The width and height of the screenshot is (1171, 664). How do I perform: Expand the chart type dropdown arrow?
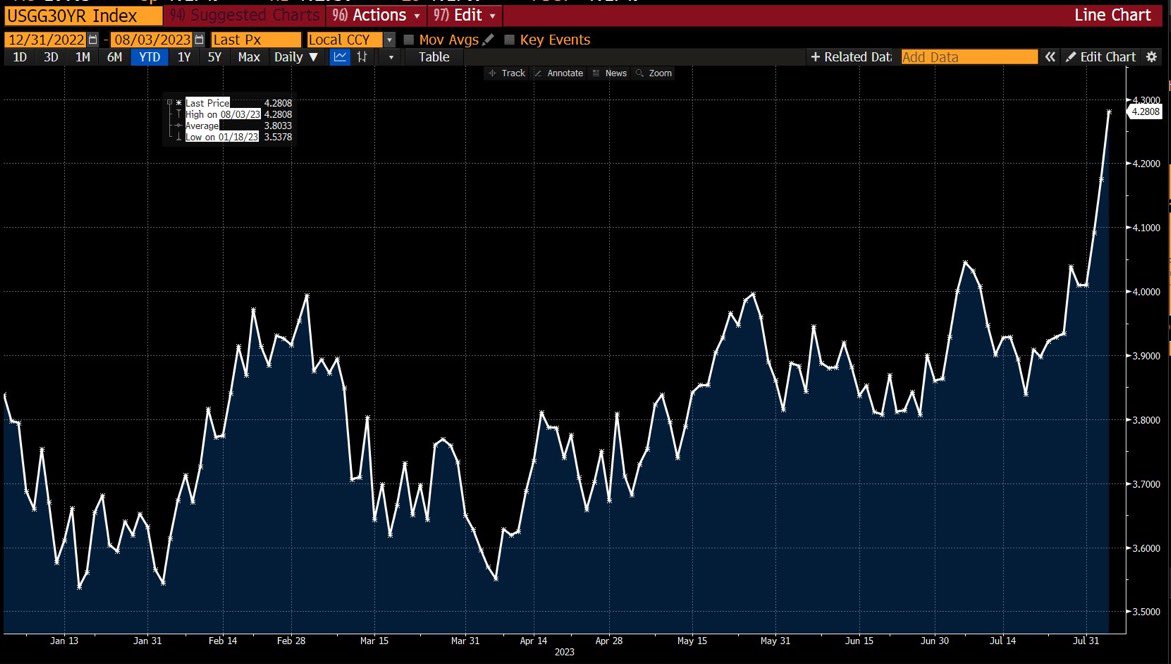390,57
